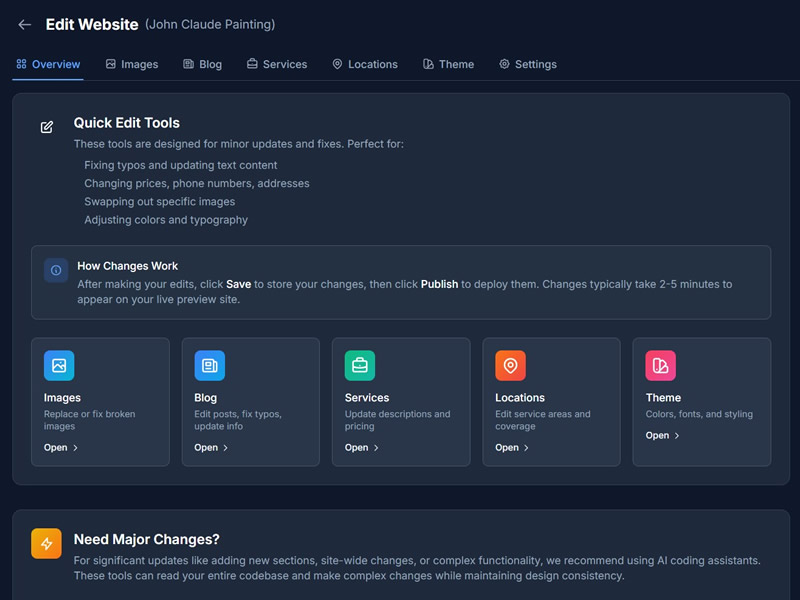Open link in the Theme card

coord(662,436)
